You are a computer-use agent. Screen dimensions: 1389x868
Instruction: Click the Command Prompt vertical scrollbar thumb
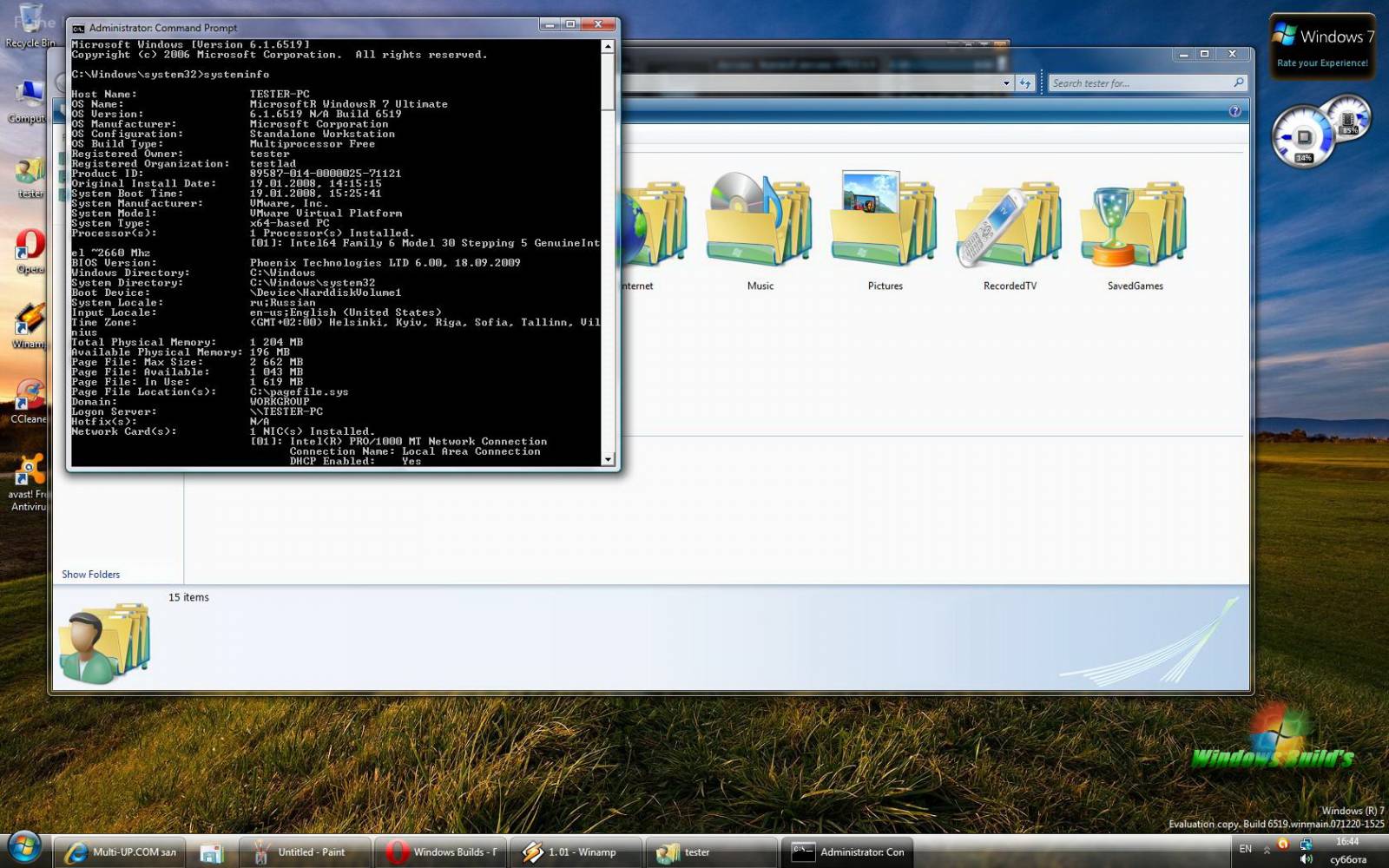coord(608,80)
